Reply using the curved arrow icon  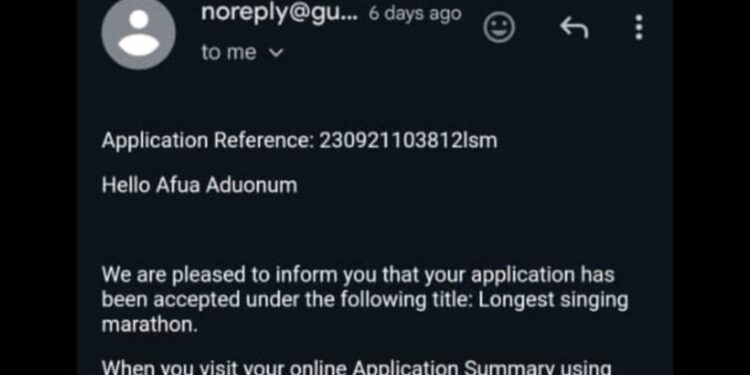(574, 28)
